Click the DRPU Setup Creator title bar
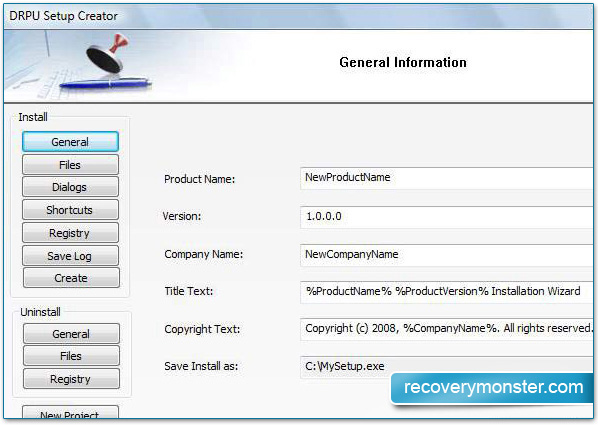Viewport: 598px width, 425px height. pos(298,16)
